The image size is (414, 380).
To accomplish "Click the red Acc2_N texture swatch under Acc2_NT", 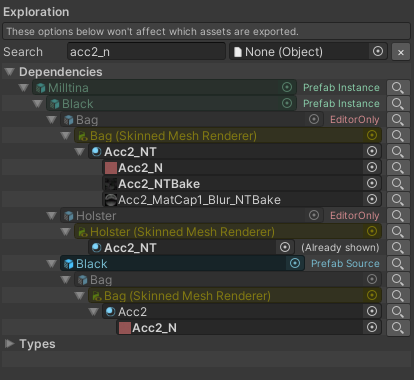I will (111, 168).
